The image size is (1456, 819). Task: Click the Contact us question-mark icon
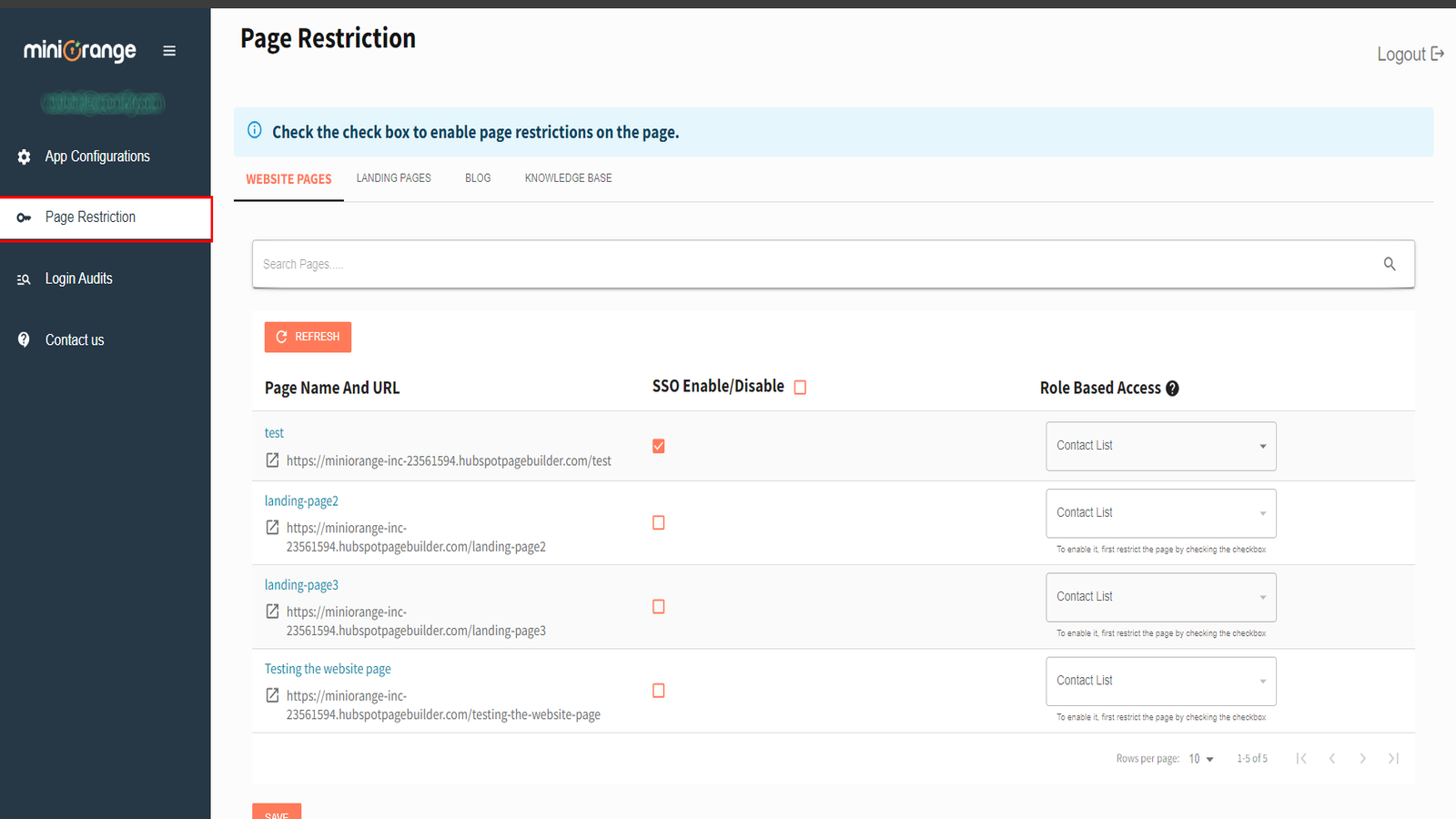click(23, 339)
